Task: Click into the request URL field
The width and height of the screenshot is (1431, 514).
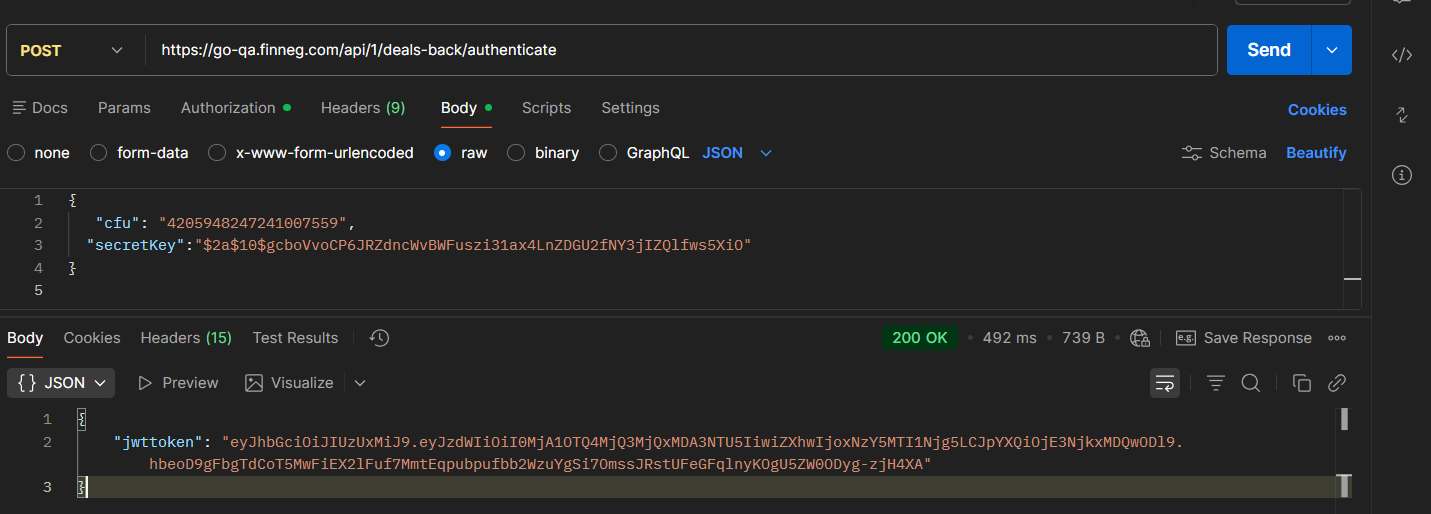Action: click(x=680, y=50)
